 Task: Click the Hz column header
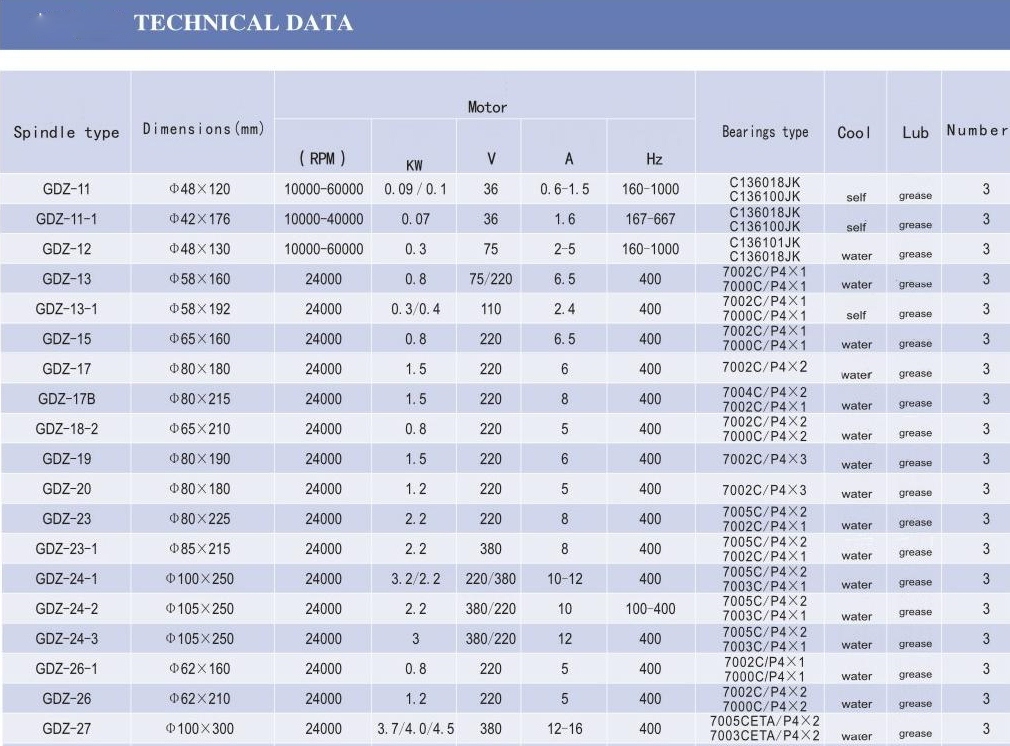tap(654, 158)
